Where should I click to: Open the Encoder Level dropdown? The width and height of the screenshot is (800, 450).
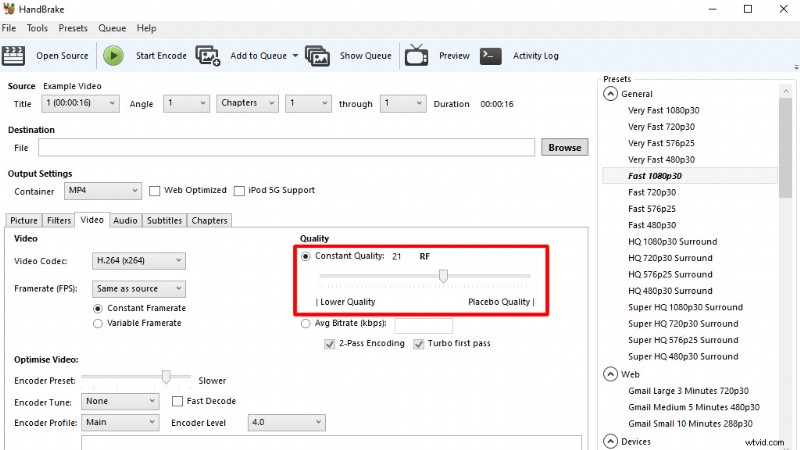pos(287,422)
